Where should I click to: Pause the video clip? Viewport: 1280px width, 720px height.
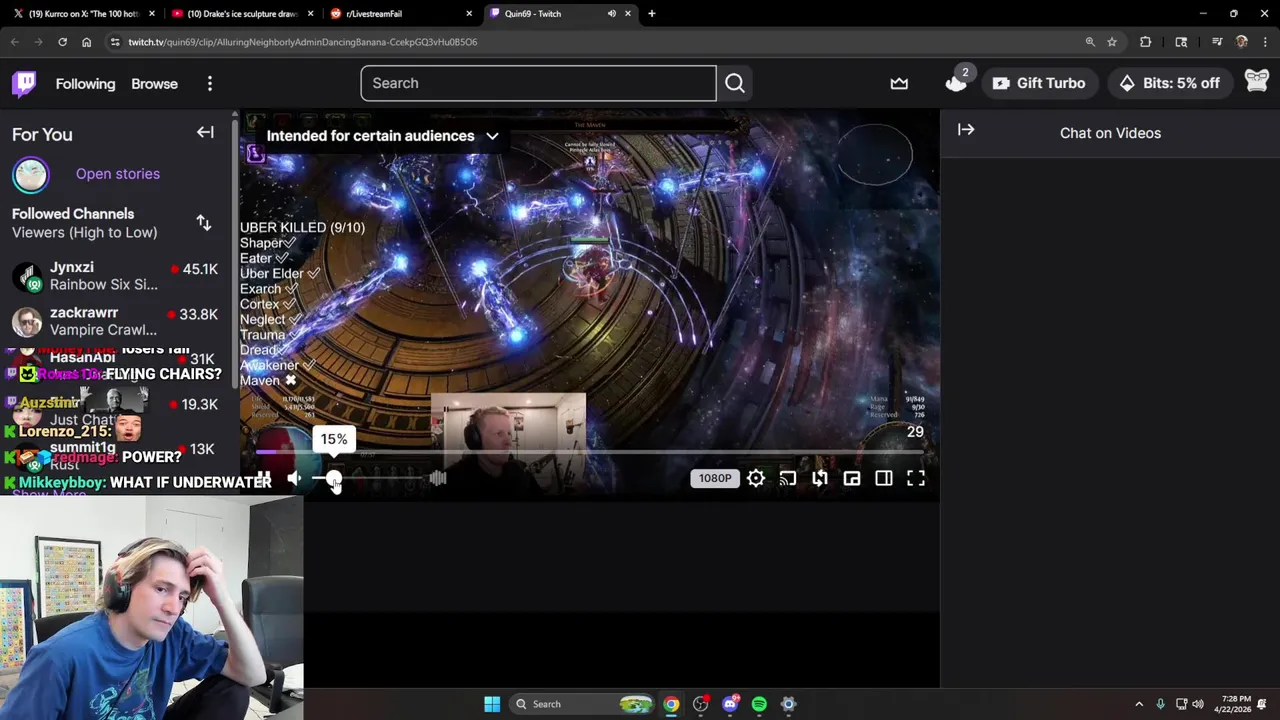[263, 479]
